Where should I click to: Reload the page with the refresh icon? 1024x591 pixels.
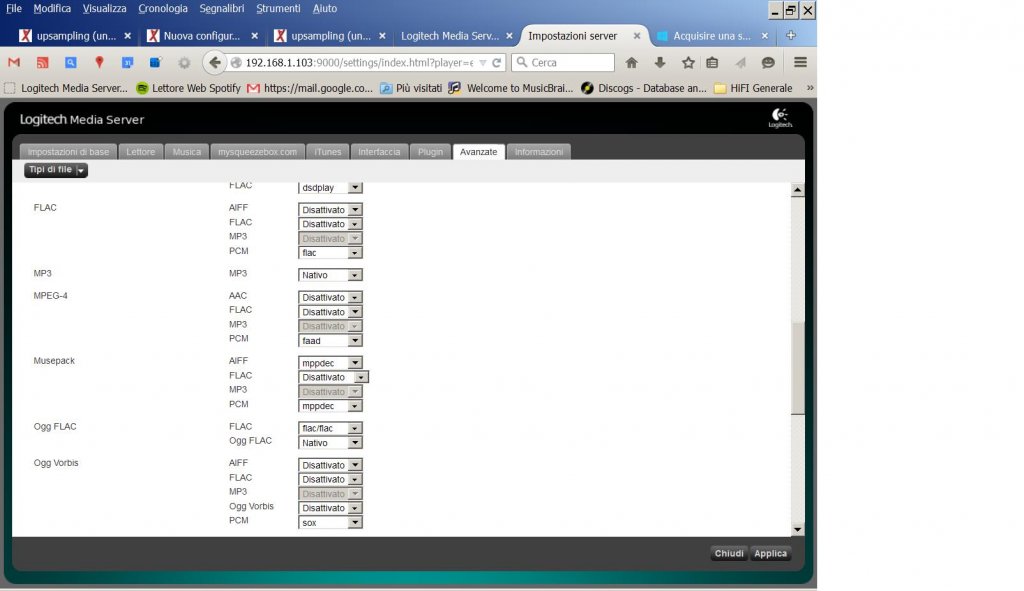point(497,63)
